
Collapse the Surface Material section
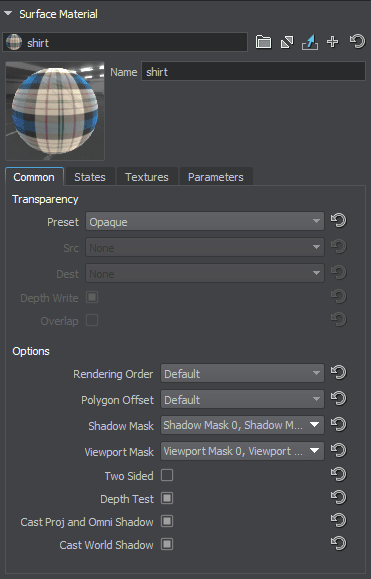click(x=8, y=14)
